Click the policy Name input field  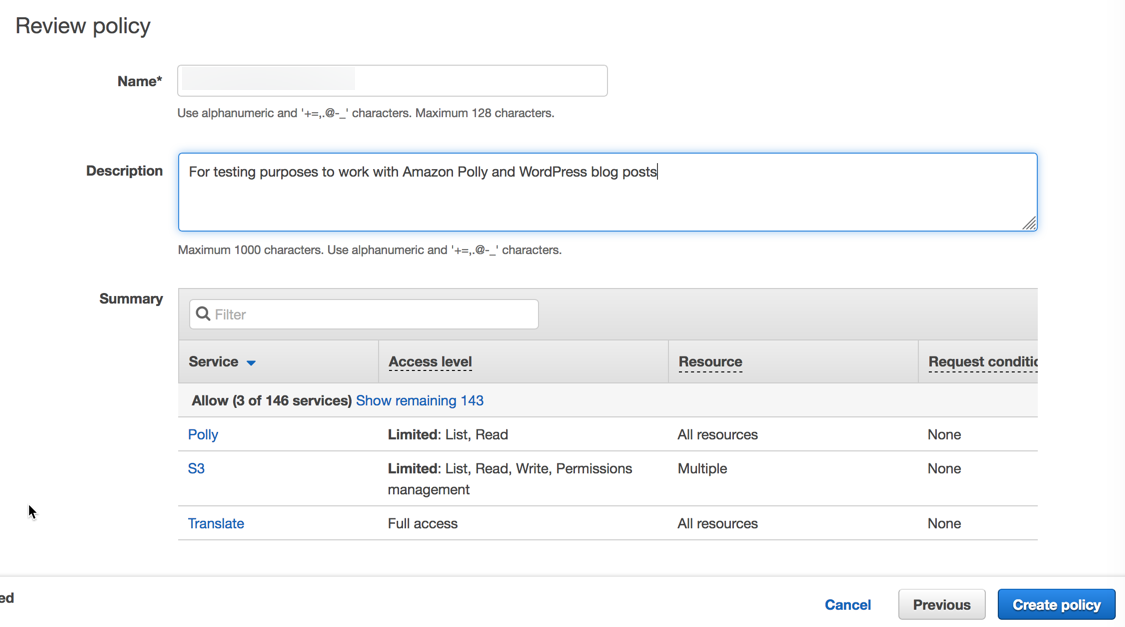(392, 80)
